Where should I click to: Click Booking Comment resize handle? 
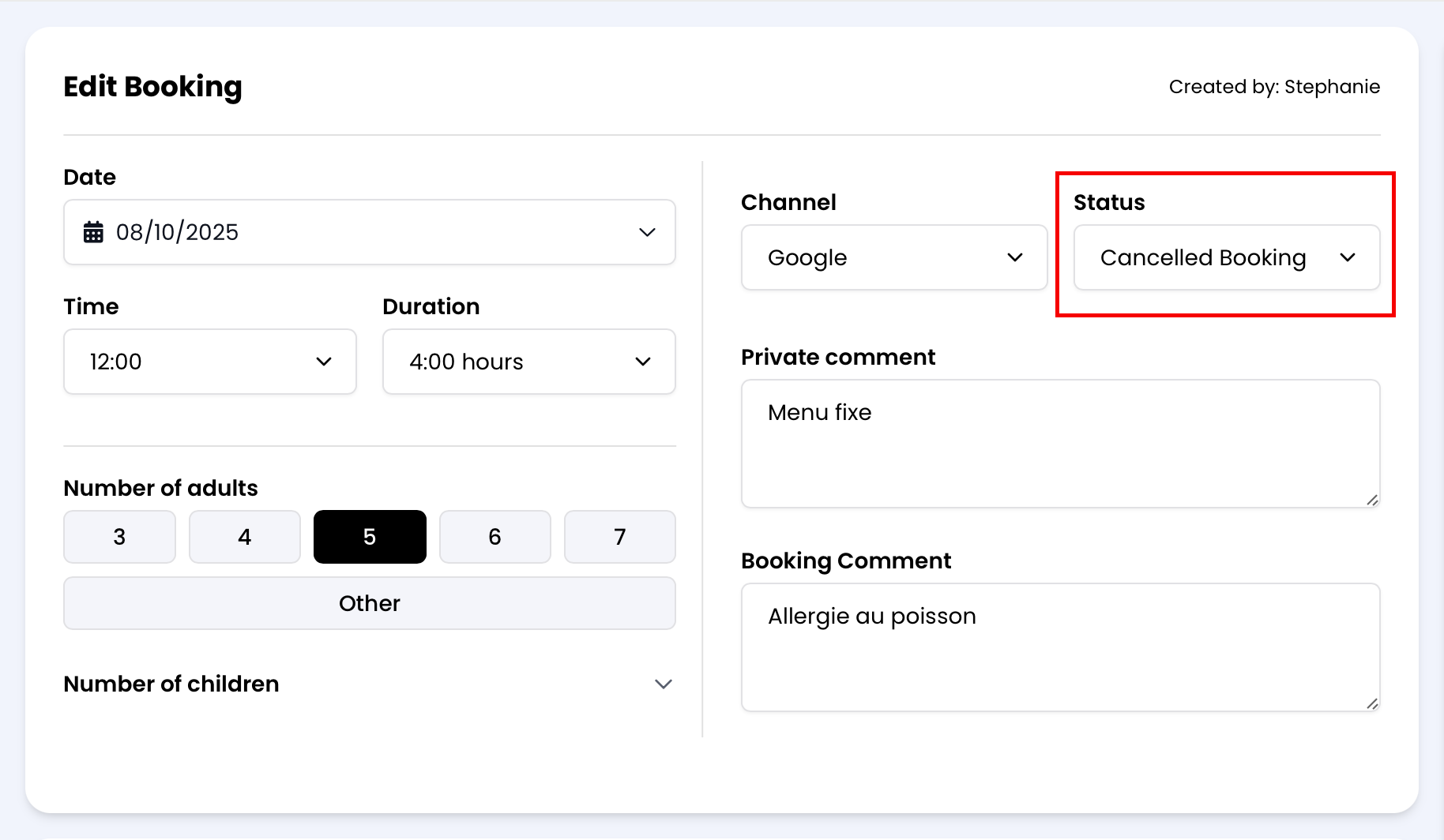1372,703
